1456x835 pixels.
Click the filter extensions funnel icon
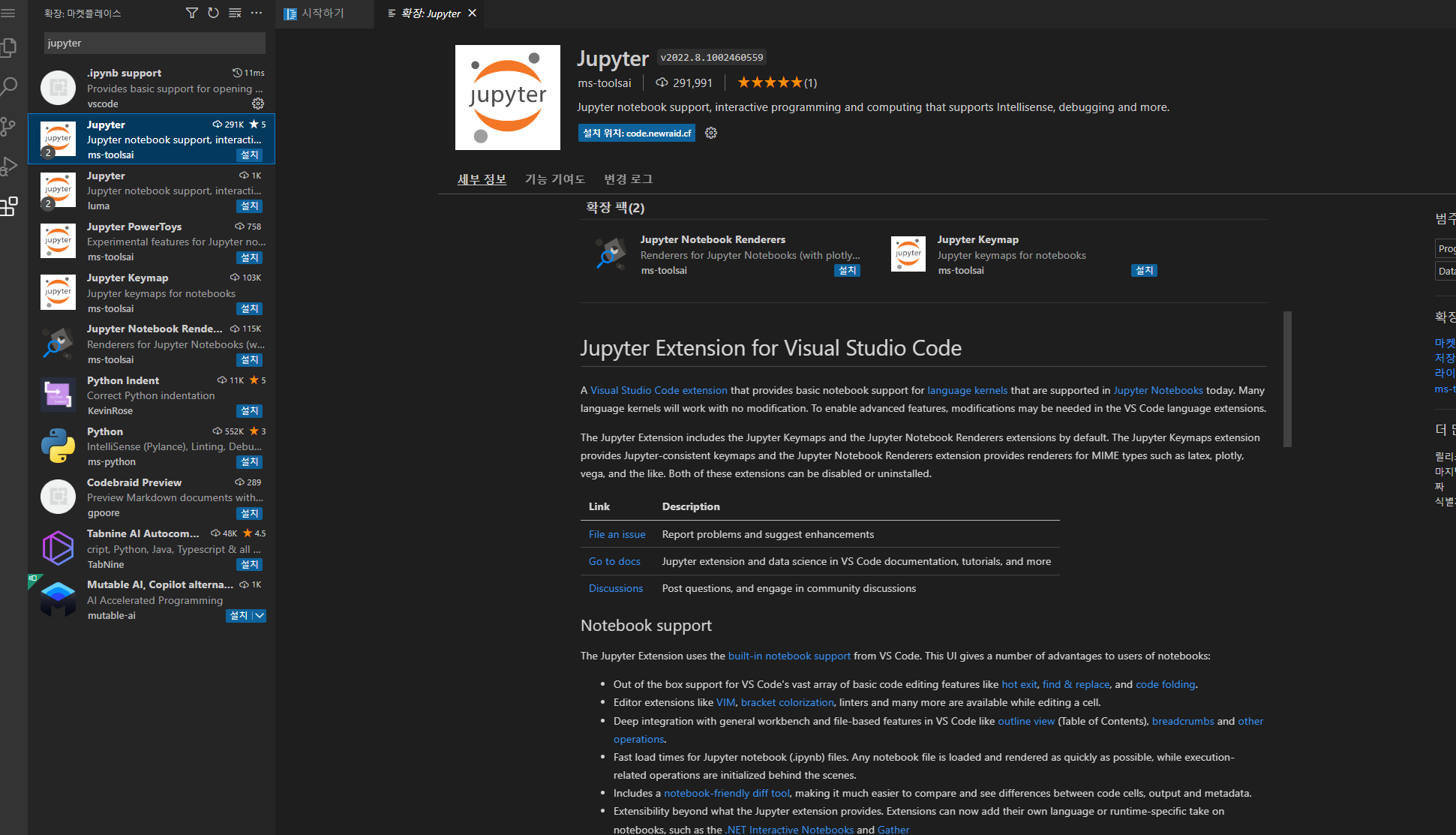192,13
